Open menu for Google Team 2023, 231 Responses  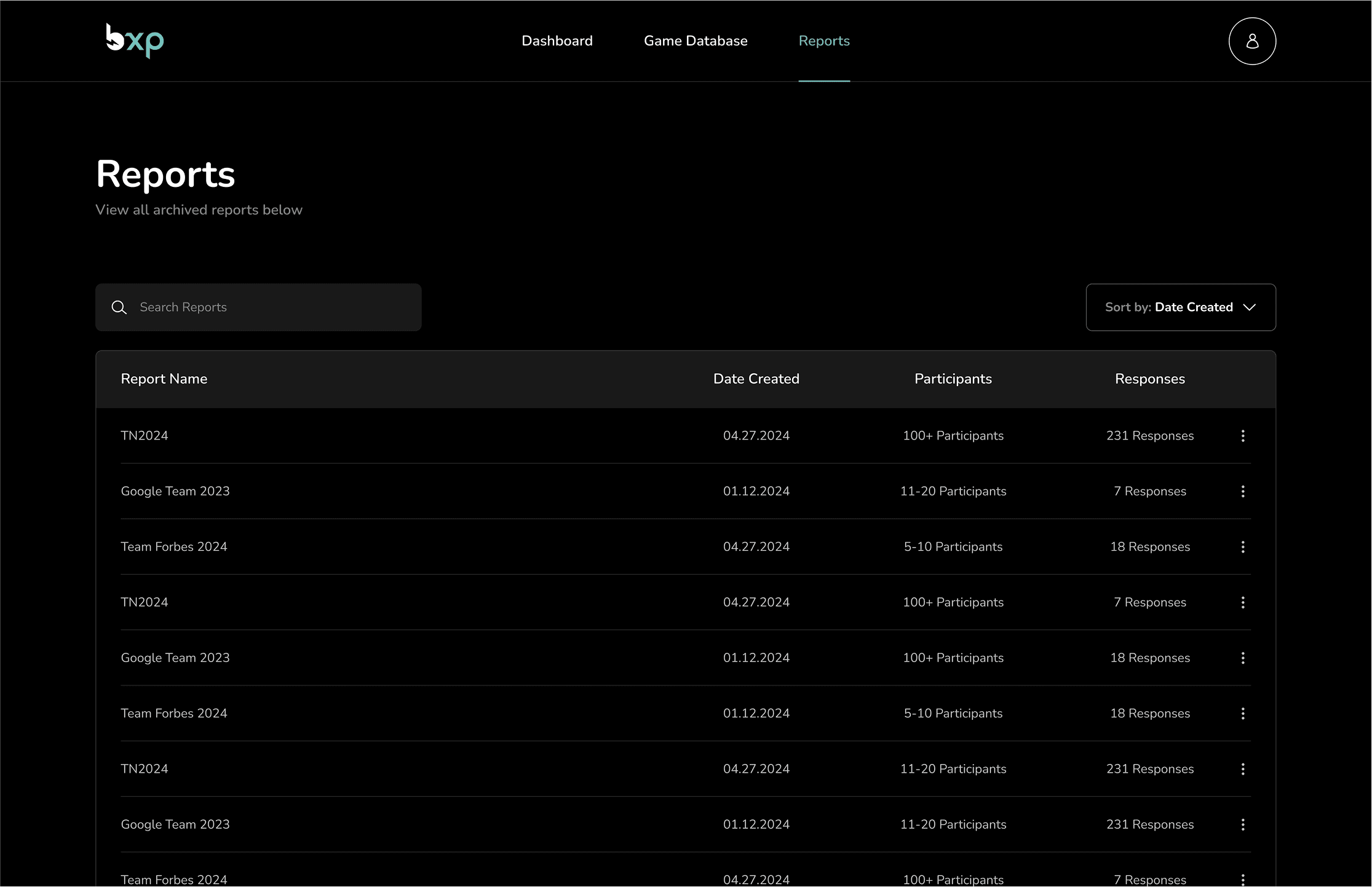(1242, 825)
